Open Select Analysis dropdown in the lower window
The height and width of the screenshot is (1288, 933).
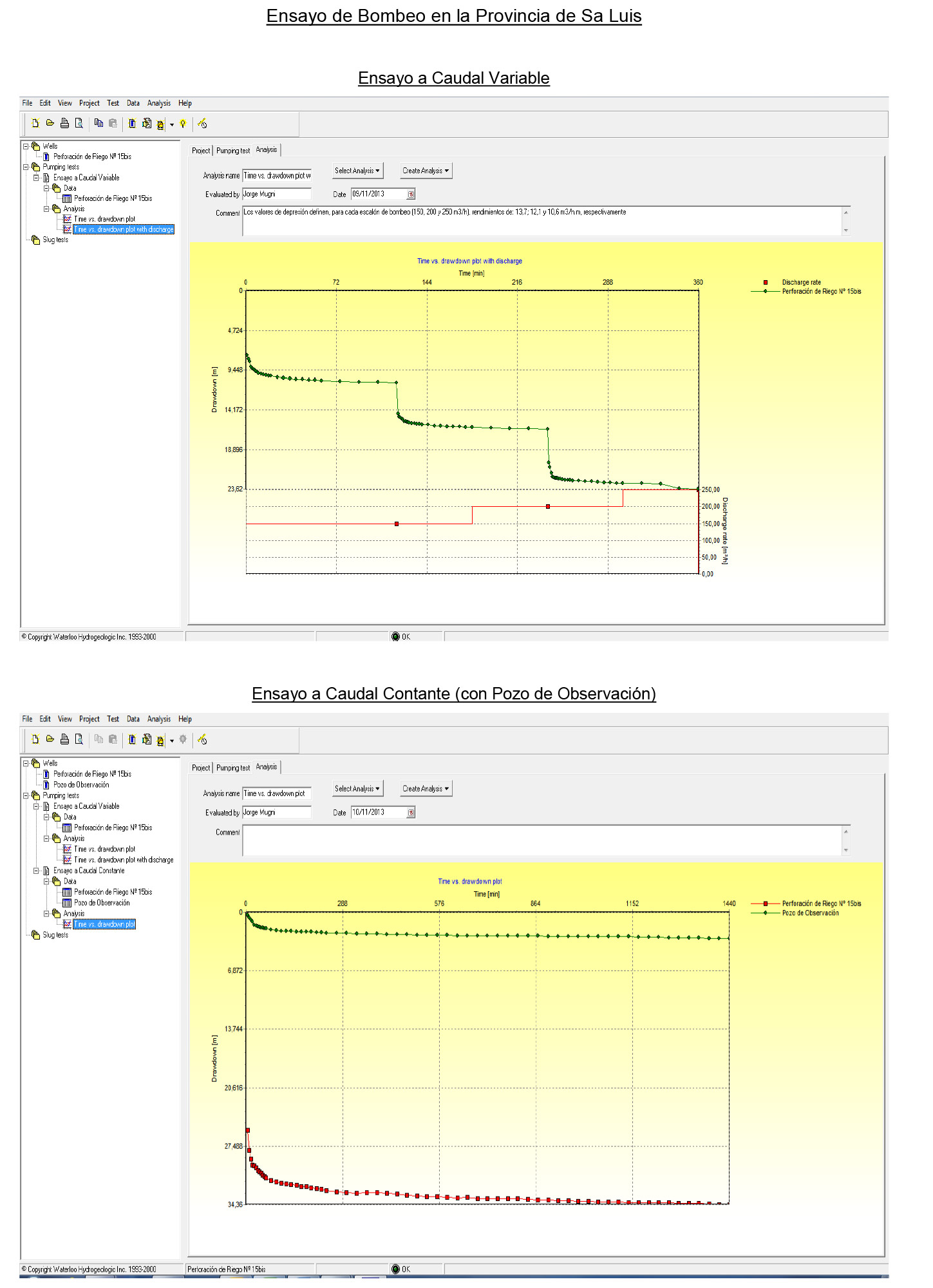point(357,788)
